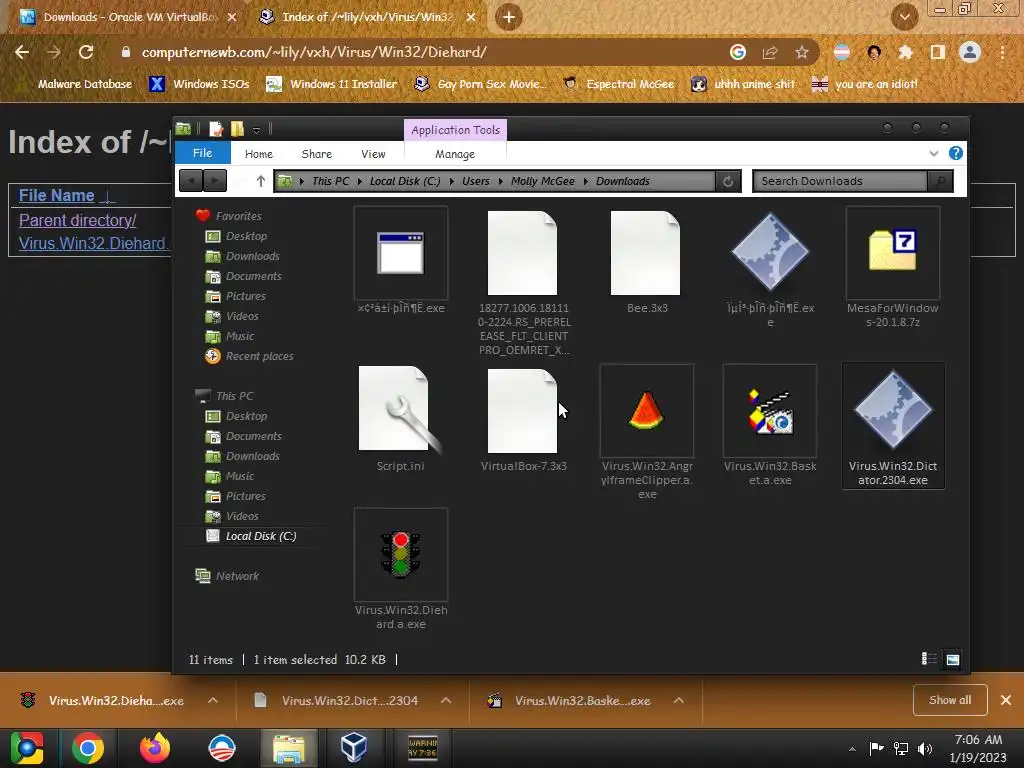The height and width of the screenshot is (768, 1024).
Task: Select the Virus.Win32.Dictator.2304.exe file
Action: coord(893,425)
